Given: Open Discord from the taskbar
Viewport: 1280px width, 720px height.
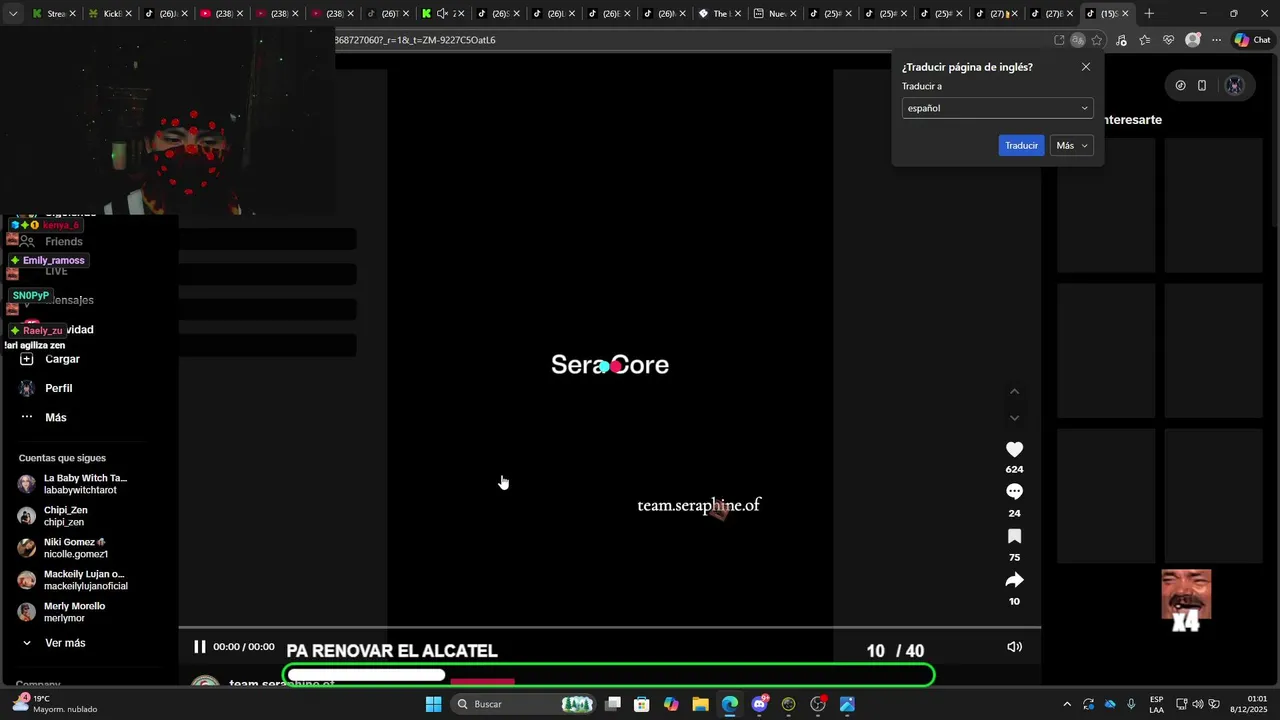Looking at the screenshot, I should point(759,704).
